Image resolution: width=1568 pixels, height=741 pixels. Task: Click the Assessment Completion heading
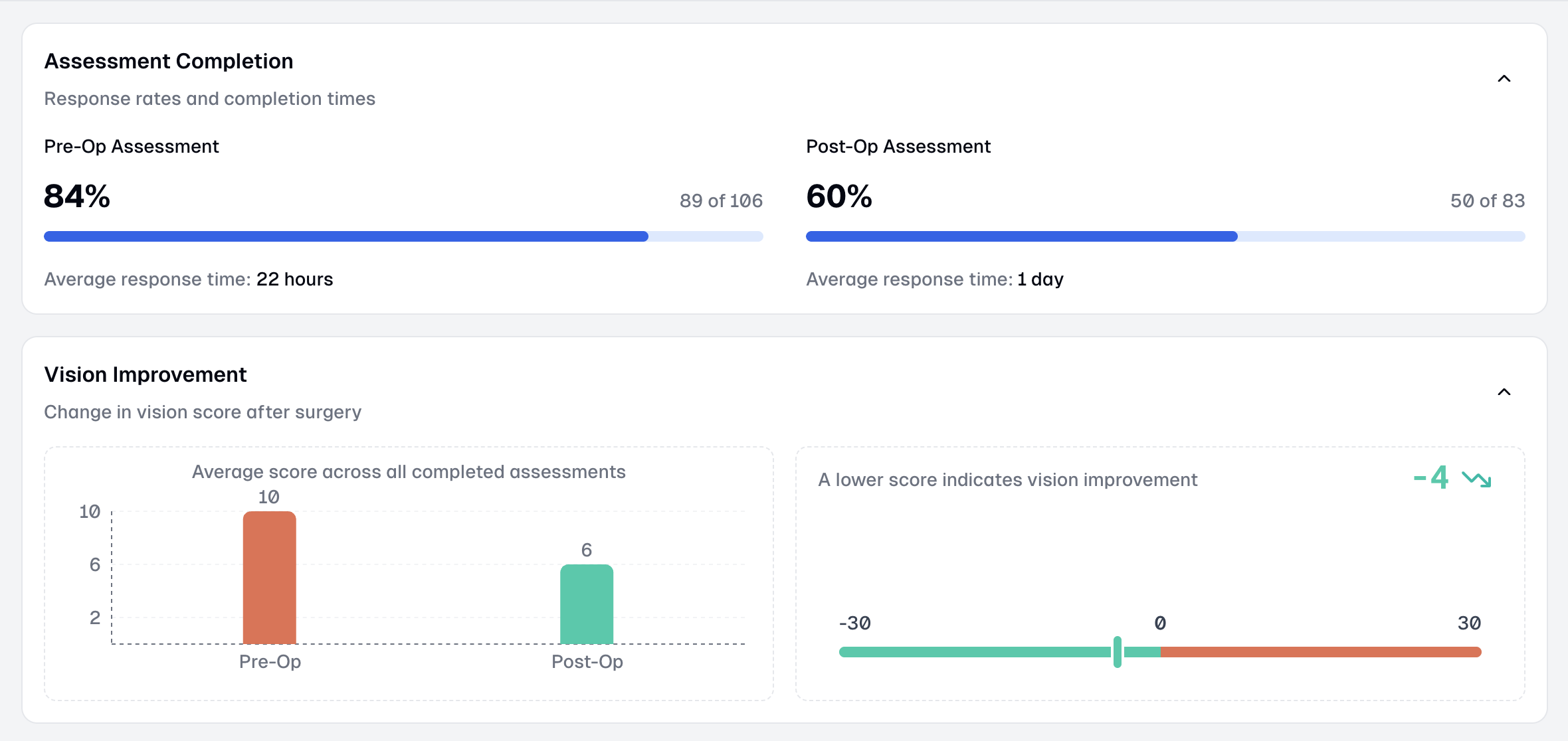[x=169, y=61]
